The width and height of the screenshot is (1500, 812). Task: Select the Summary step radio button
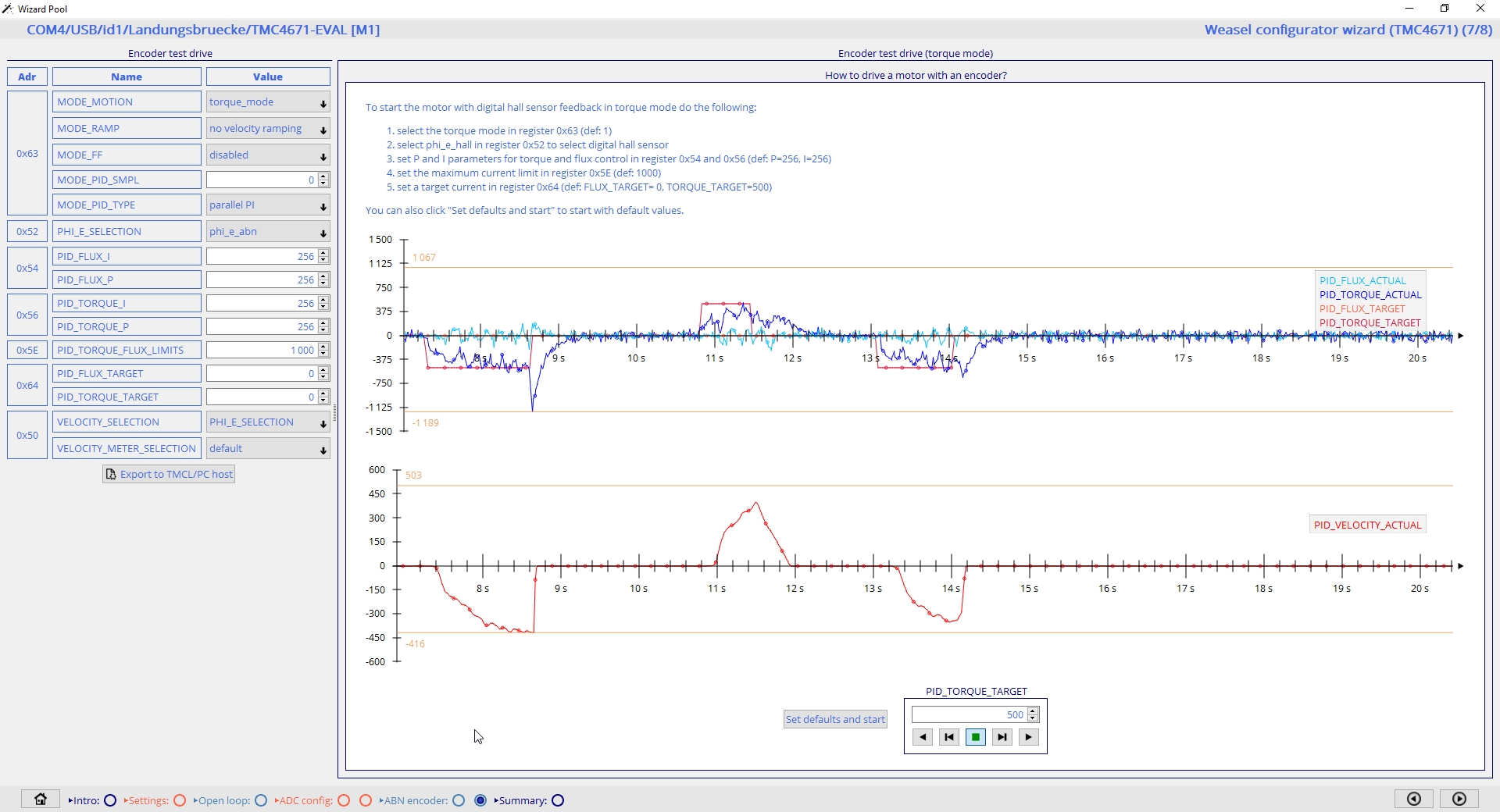(558, 800)
